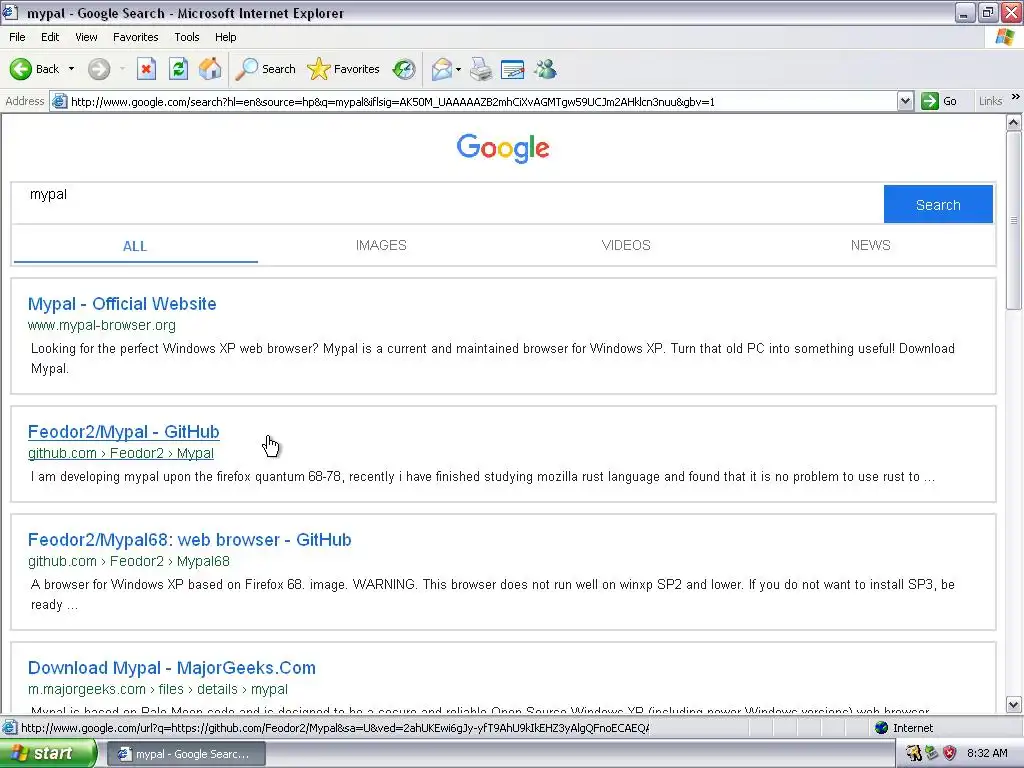Image resolution: width=1024 pixels, height=768 pixels.
Task: Click the first system tray icon
Action: click(914, 753)
